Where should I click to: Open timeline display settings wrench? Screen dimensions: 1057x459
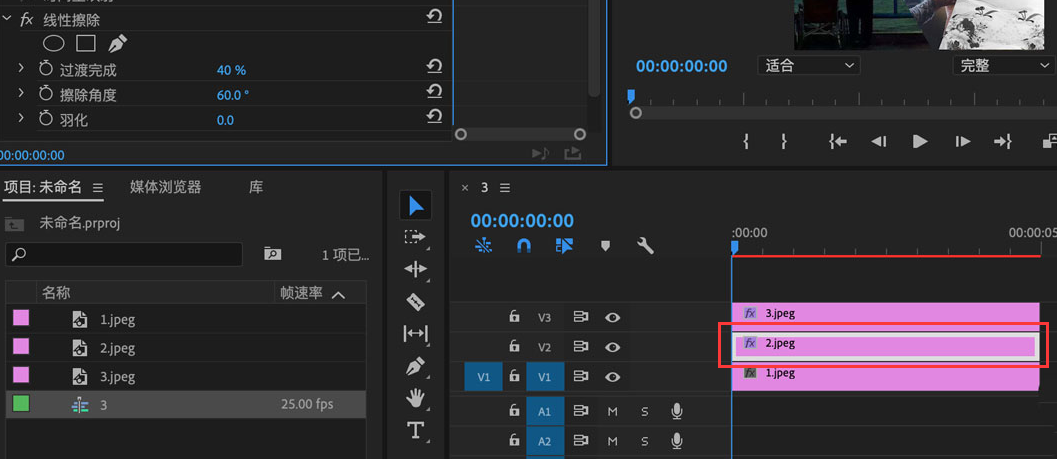[645, 246]
